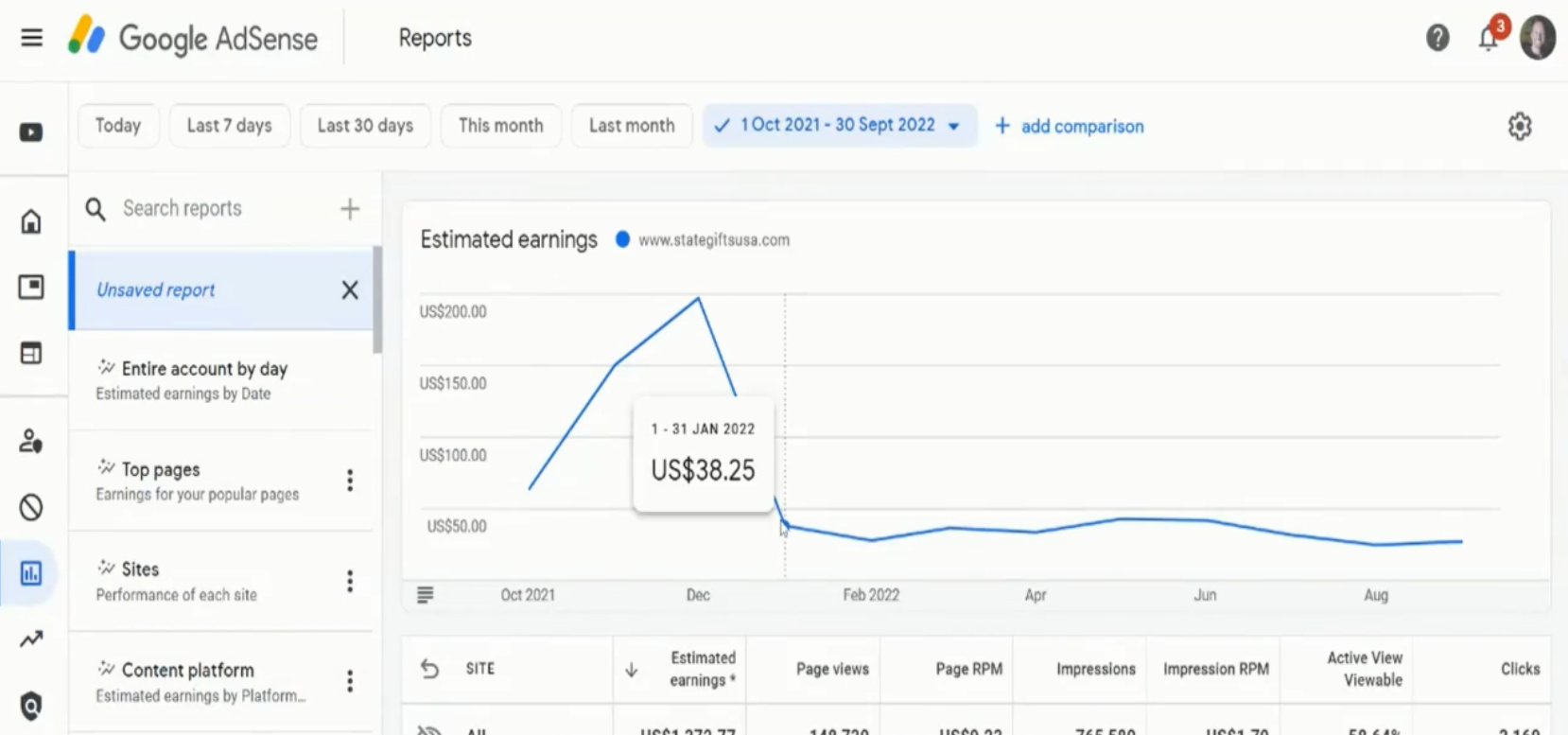This screenshot has height=735, width=1568.
Task: Sort by Impression RPM column header
Action: pyautogui.click(x=1216, y=669)
